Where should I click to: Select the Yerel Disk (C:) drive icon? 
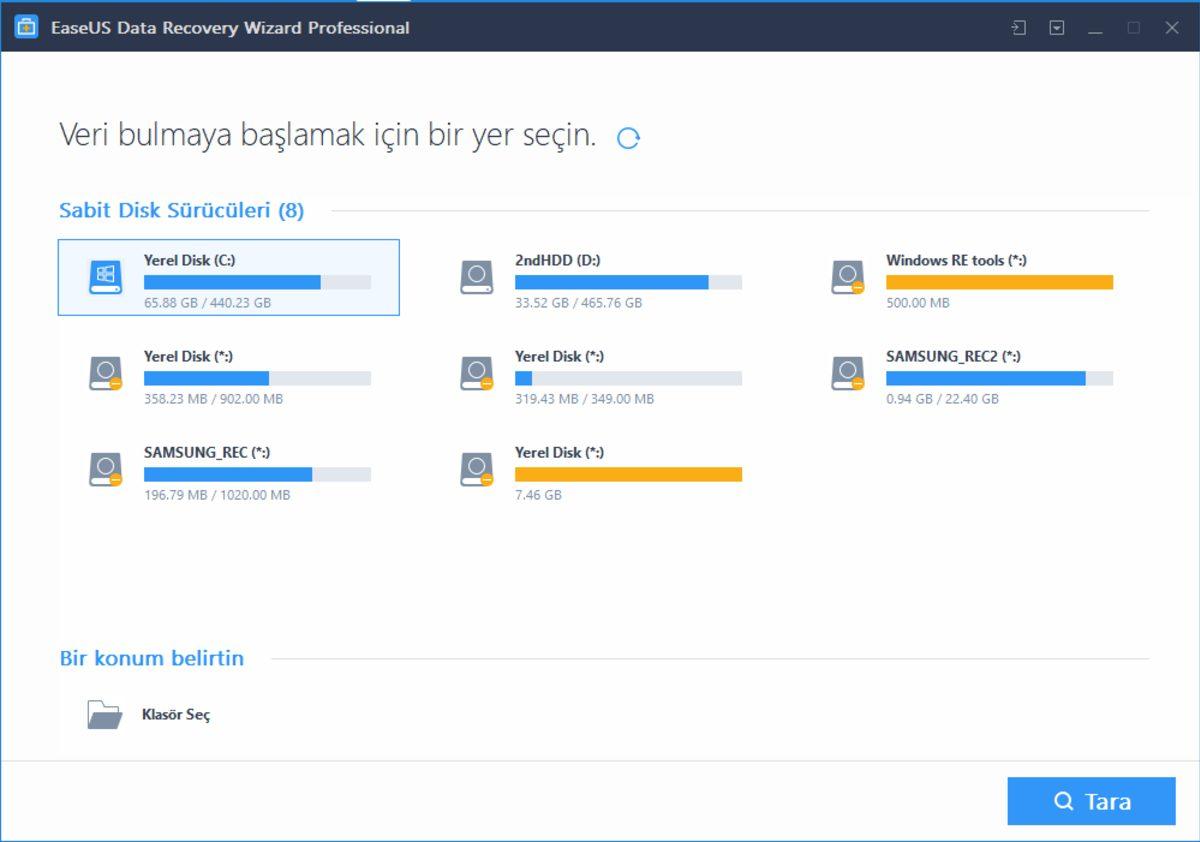pyautogui.click(x=104, y=277)
